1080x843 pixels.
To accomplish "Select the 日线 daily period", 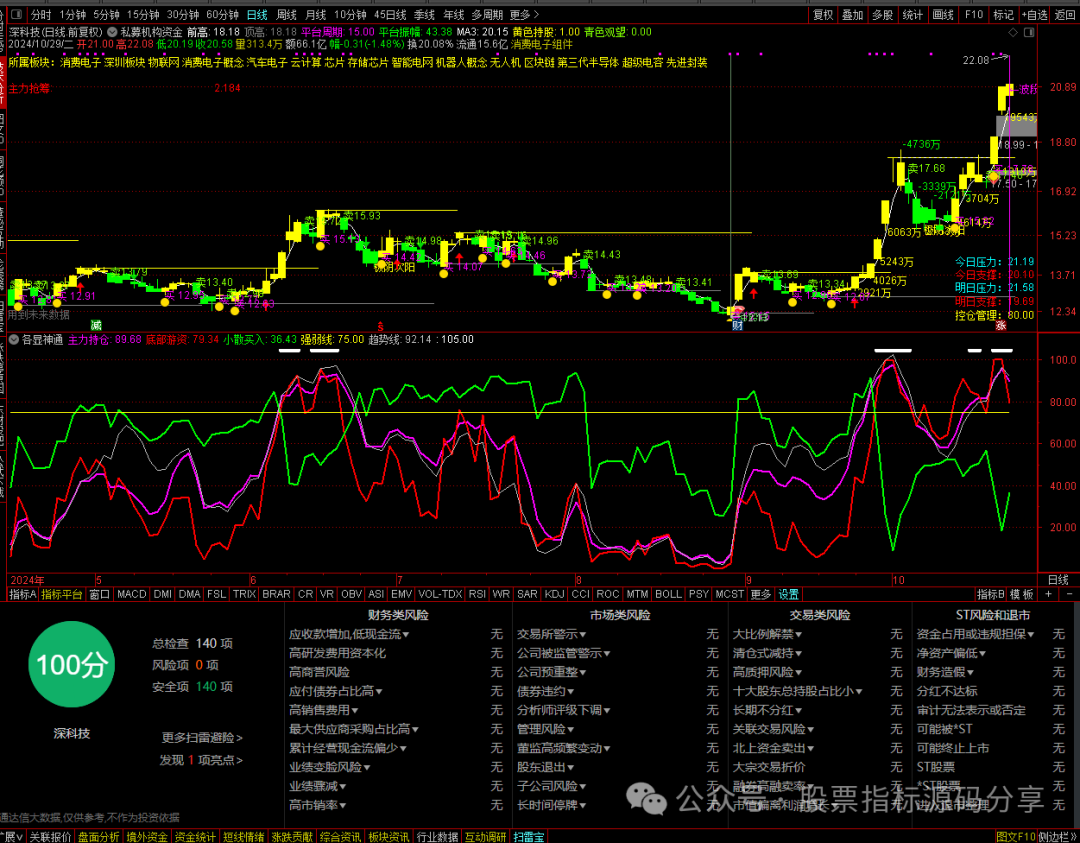I will pos(257,14).
